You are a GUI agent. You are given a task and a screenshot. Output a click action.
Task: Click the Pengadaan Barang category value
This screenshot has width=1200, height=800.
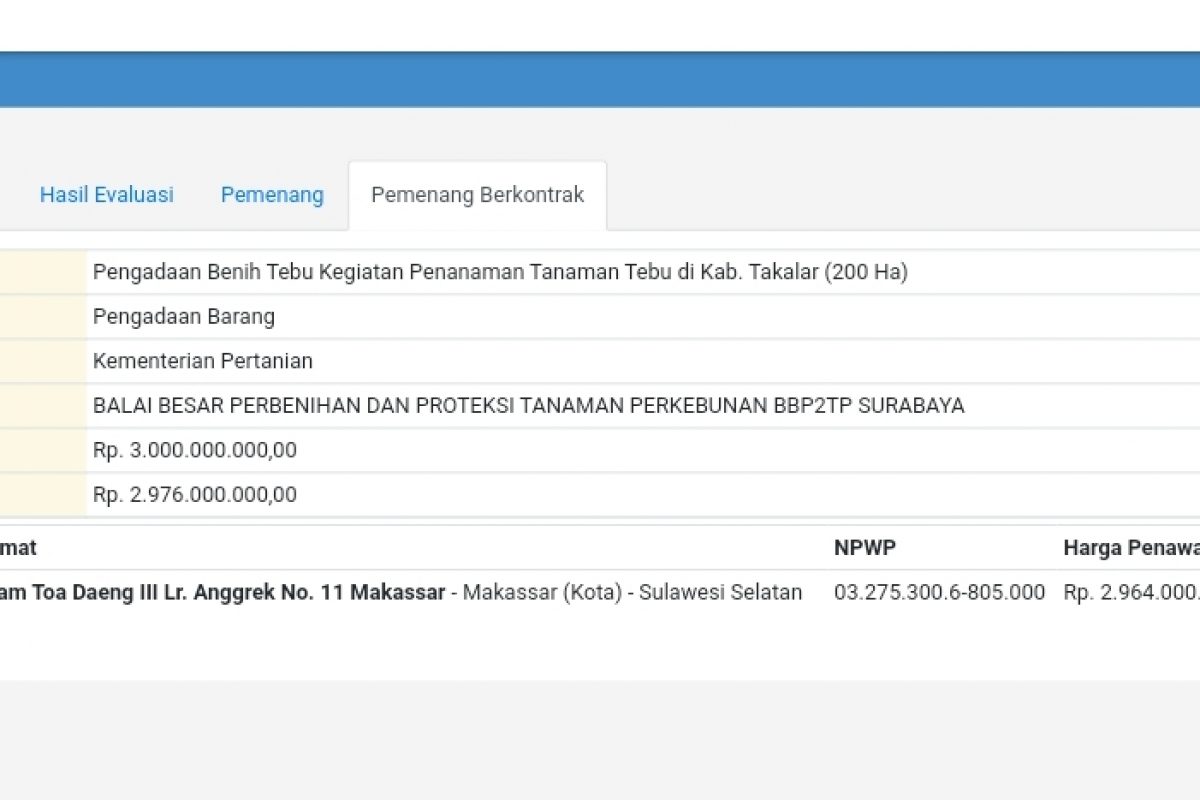[x=184, y=317]
